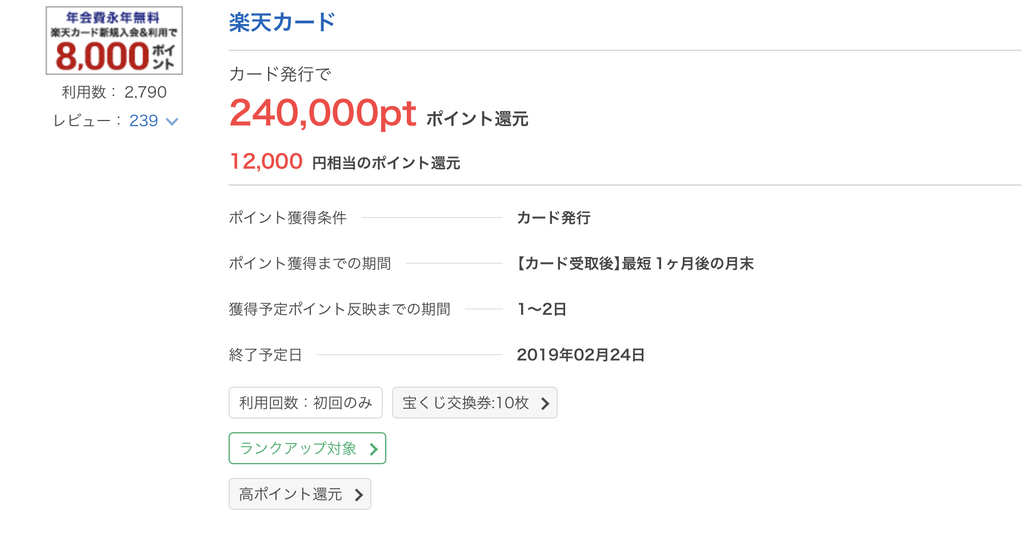
Task: Open the 高ポイント還元 tag button
Action: coord(300,494)
